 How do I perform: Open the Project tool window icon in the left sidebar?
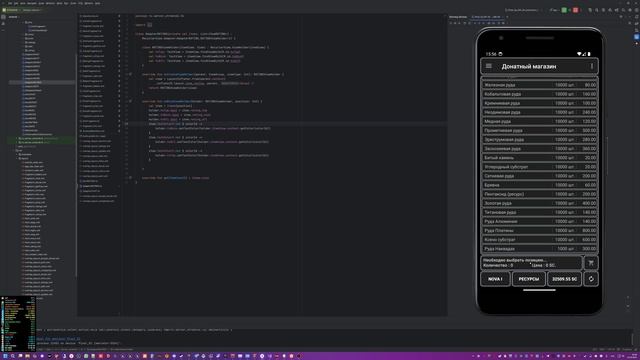(x=3, y=17)
